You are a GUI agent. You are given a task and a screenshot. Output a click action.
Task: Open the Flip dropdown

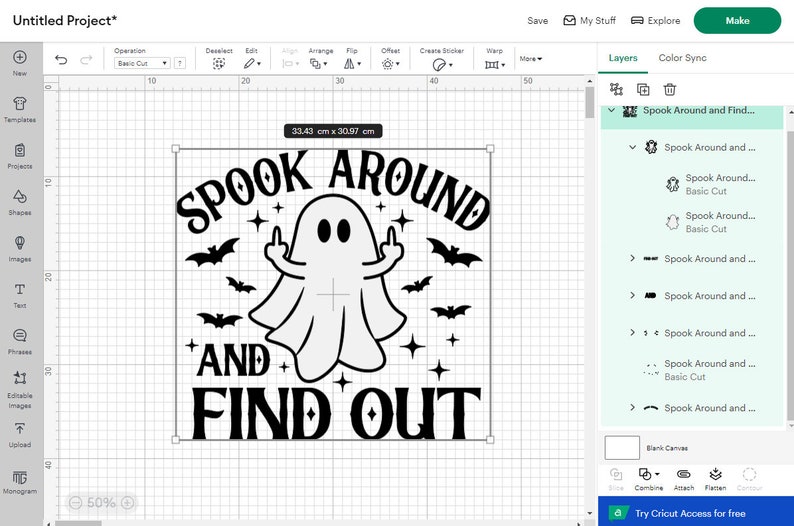[x=352, y=64]
